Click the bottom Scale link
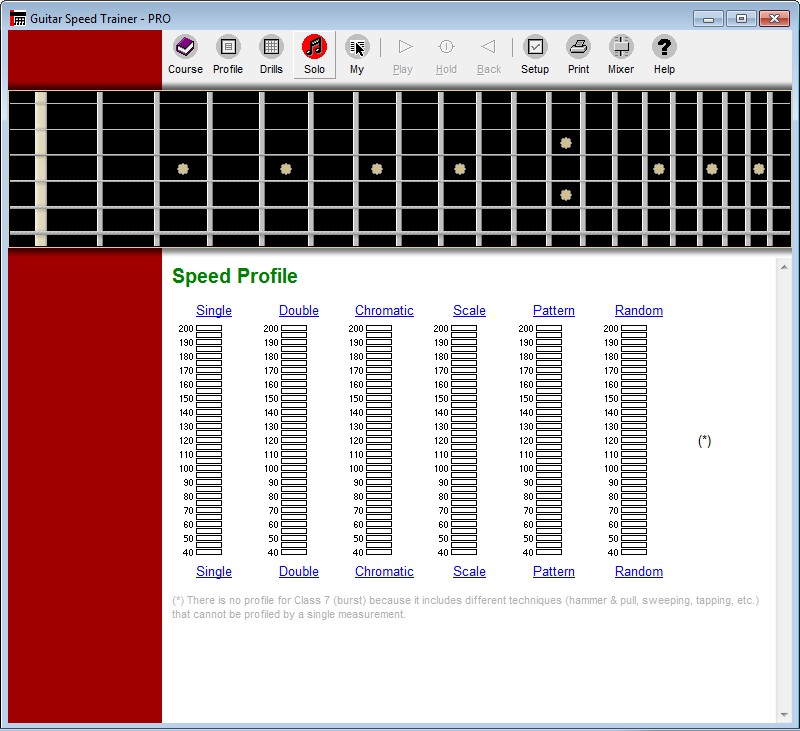800x731 pixels. point(469,571)
